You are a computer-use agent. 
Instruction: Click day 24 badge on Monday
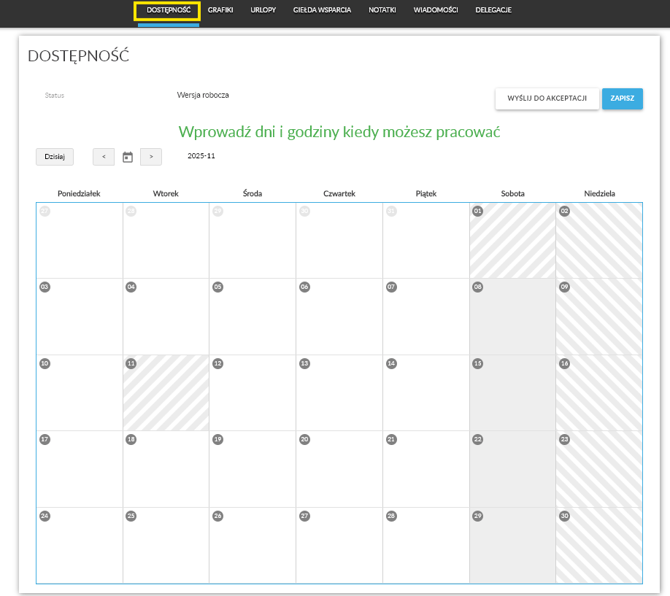pos(44,516)
